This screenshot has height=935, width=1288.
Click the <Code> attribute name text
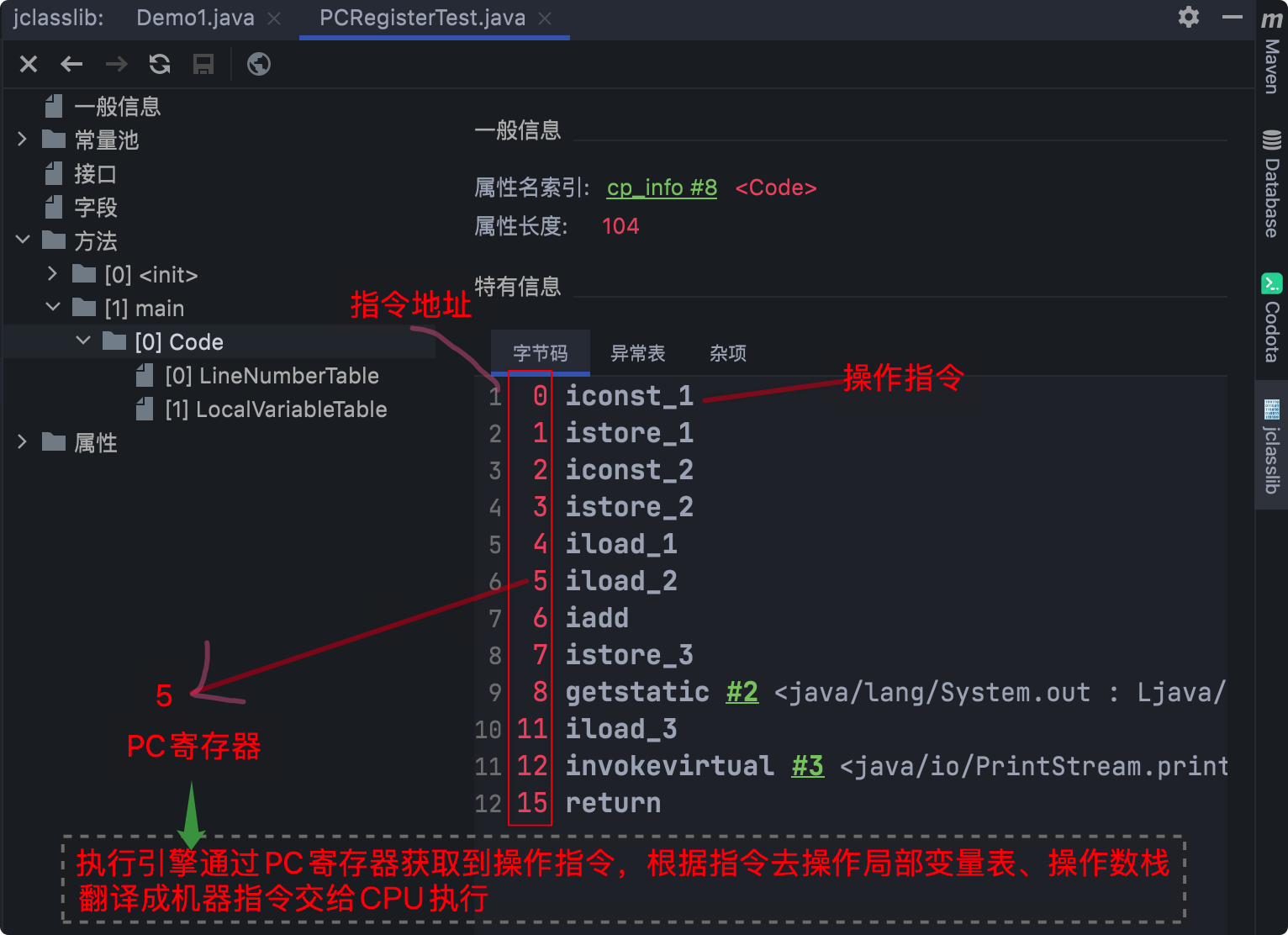pyautogui.click(x=776, y=188)
